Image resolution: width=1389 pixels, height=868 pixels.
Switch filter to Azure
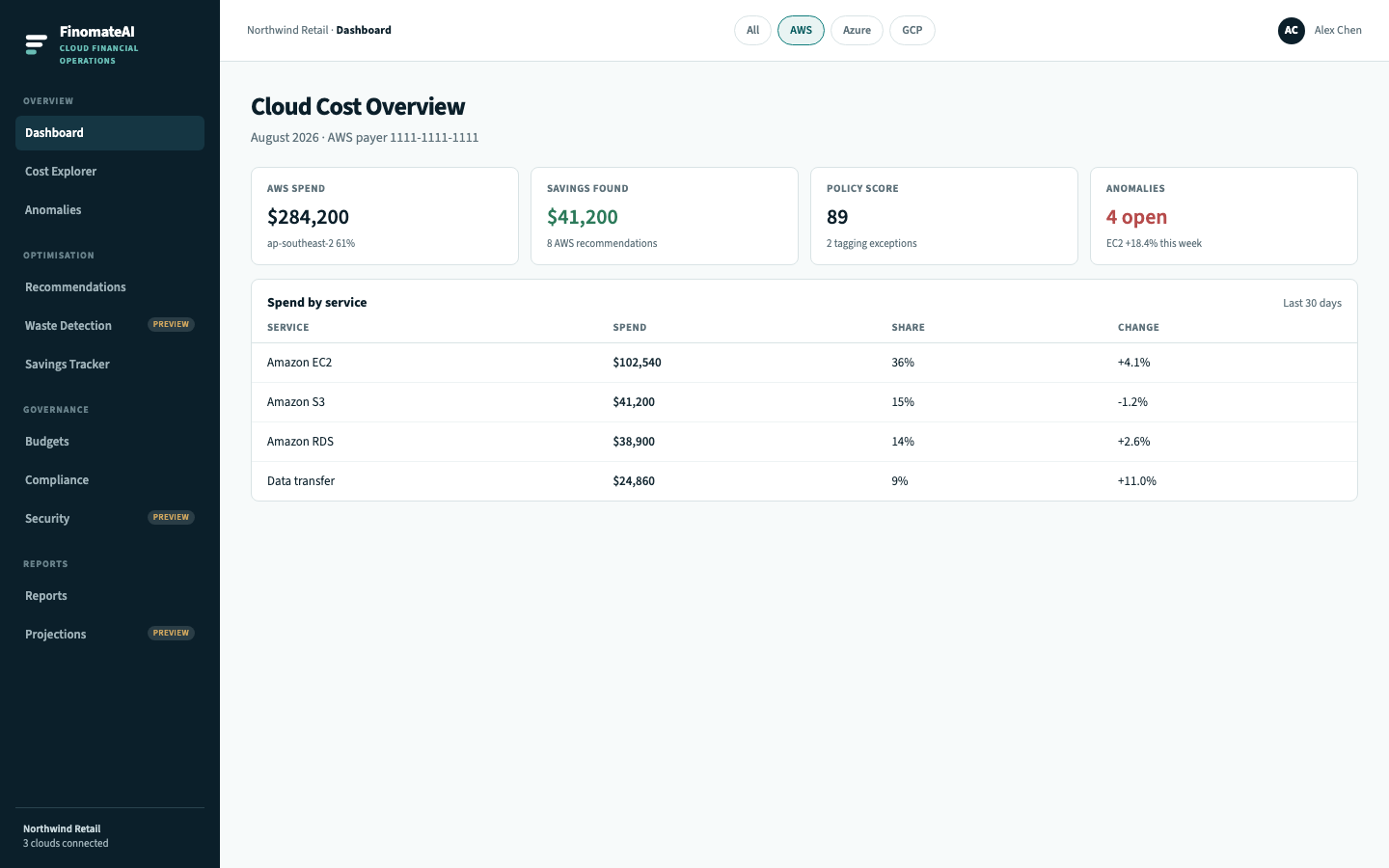(857, 31)
